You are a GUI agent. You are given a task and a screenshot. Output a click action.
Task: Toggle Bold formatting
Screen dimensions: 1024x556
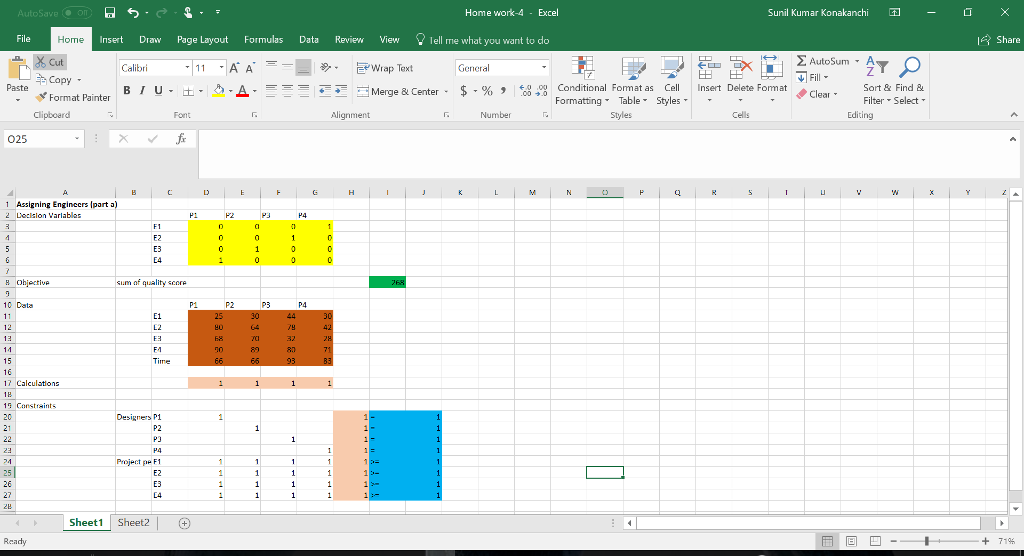point(127,91)
